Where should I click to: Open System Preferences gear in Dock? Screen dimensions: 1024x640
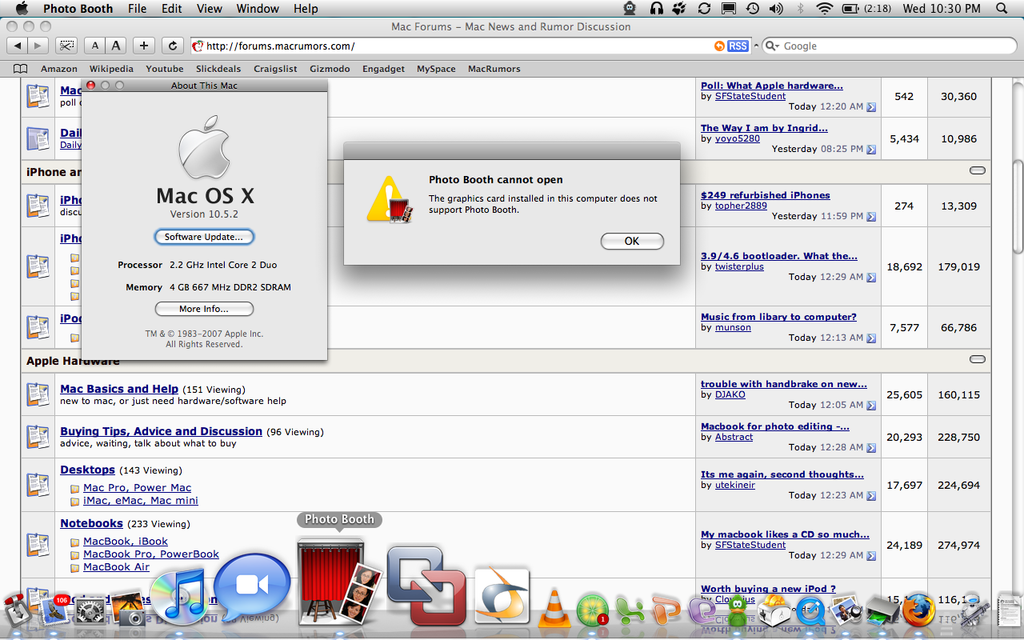(90, 611)
